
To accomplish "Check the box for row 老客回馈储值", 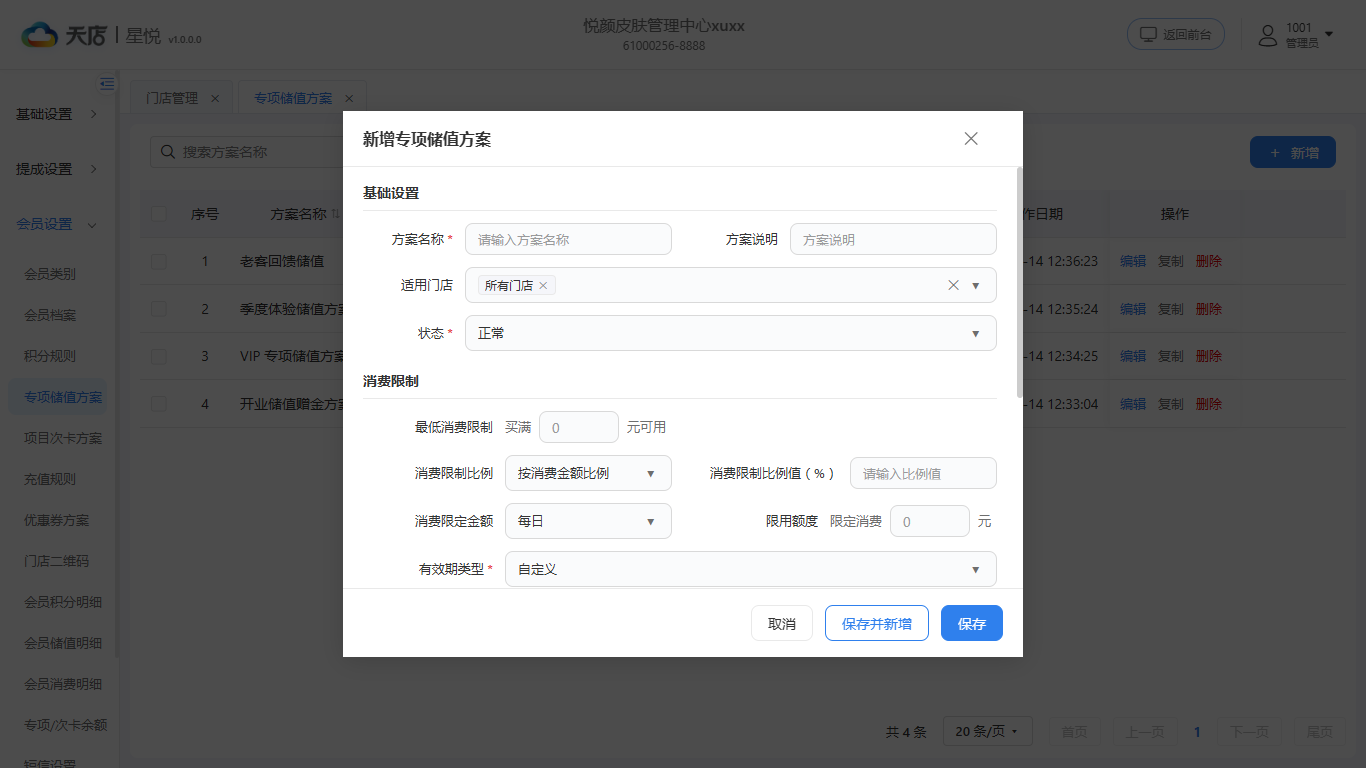I will 159,261.
